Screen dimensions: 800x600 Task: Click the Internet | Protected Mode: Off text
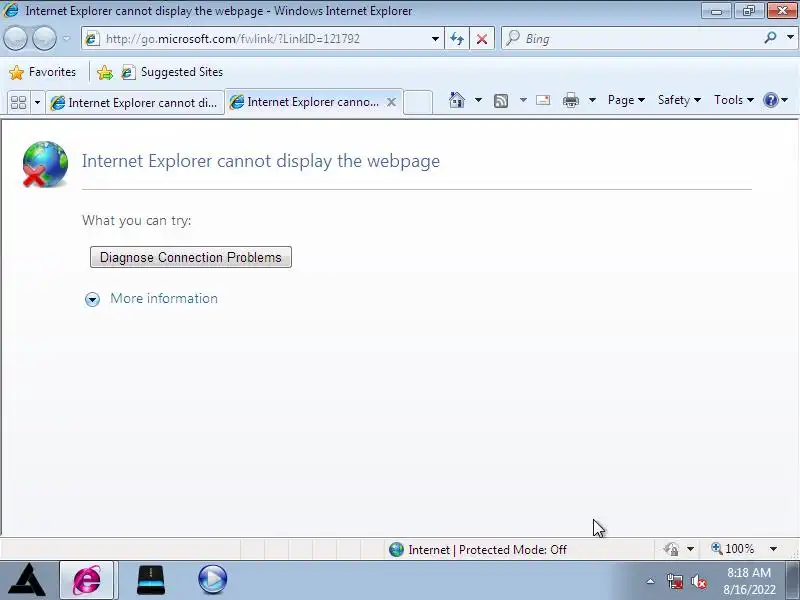487,549
